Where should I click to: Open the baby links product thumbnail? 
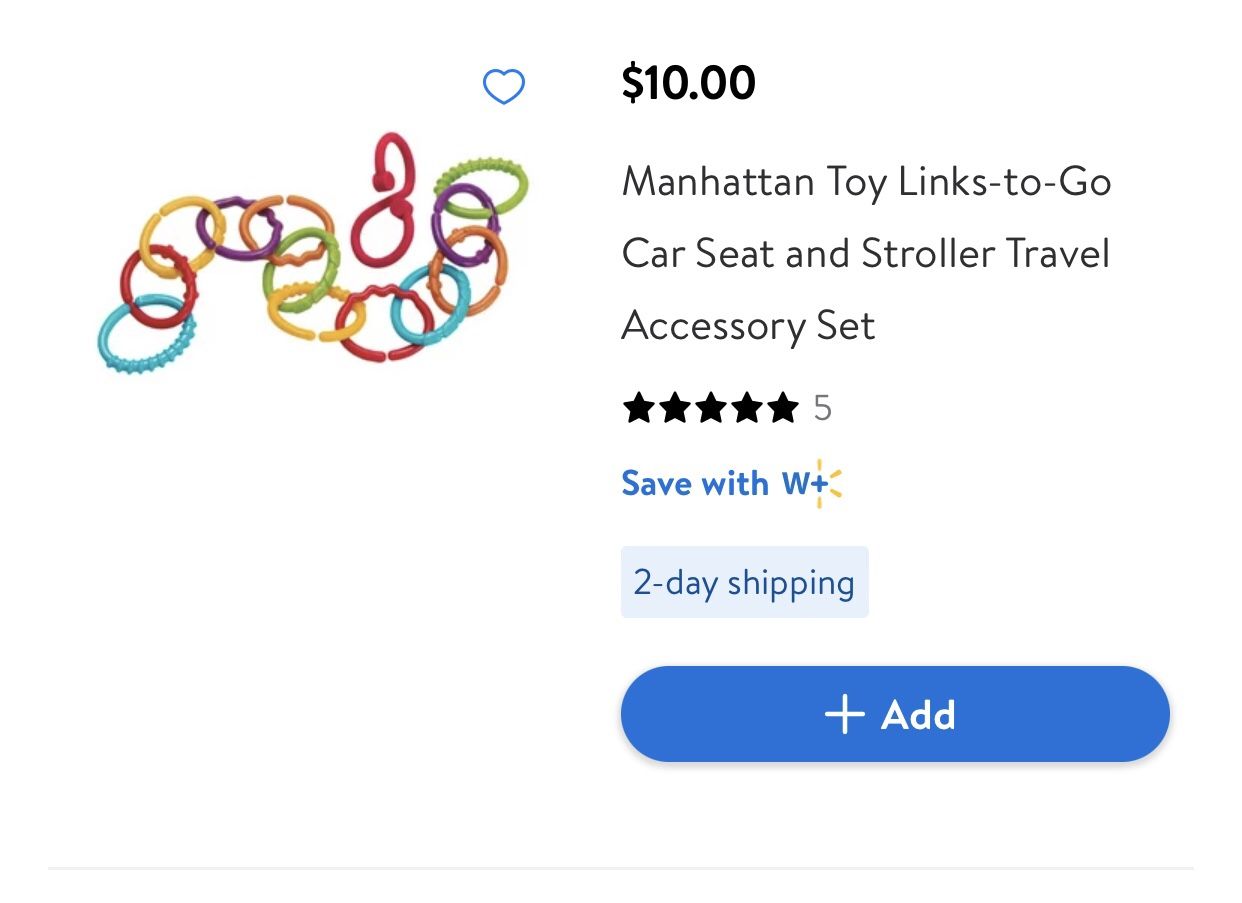312,248
